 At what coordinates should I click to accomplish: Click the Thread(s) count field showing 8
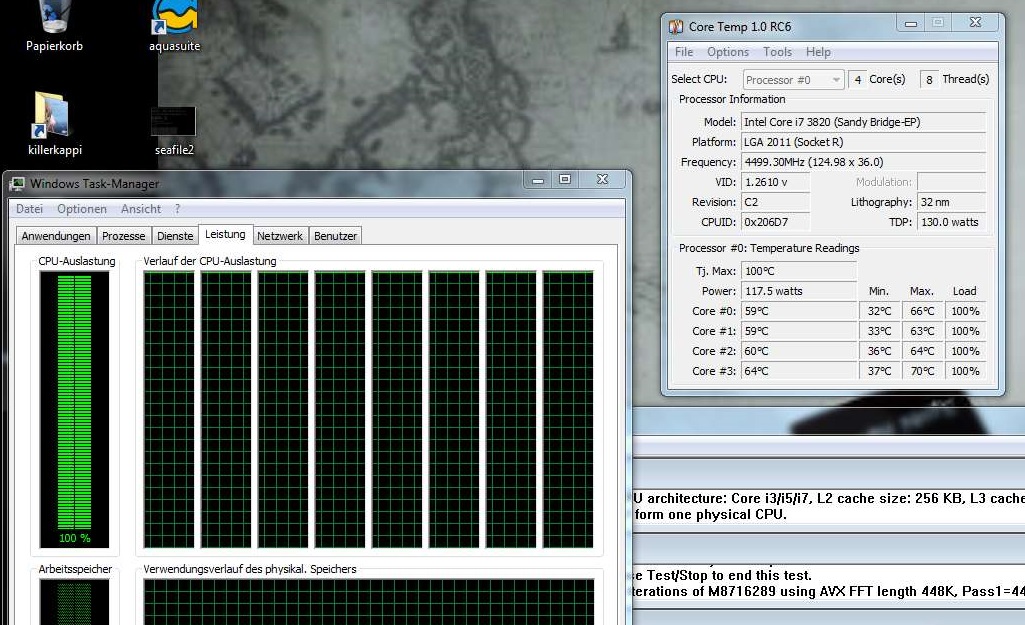click(929, 80)
